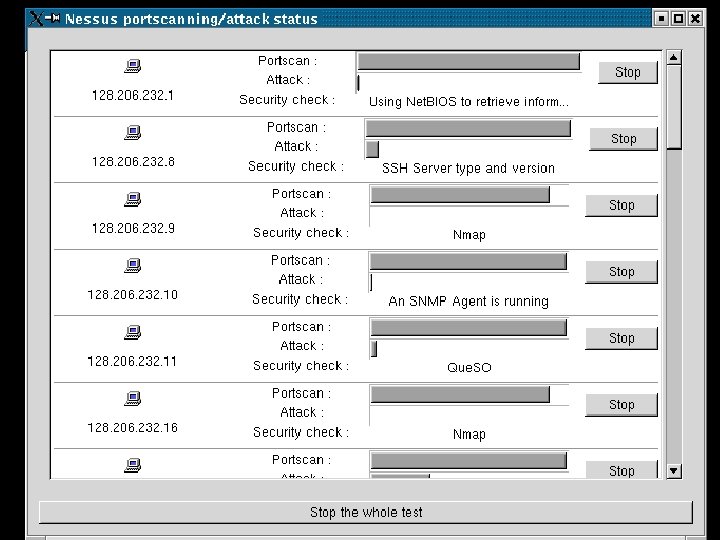Image resolution: width=720 pixels, height=540 pixels.
Task: Stop the SNMP check on 128.206.232.10
Action: (x=621, y=272)
